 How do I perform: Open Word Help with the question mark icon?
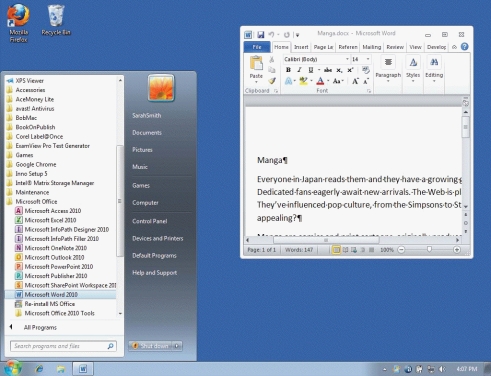pyautogui.click(x=465, y=47)
